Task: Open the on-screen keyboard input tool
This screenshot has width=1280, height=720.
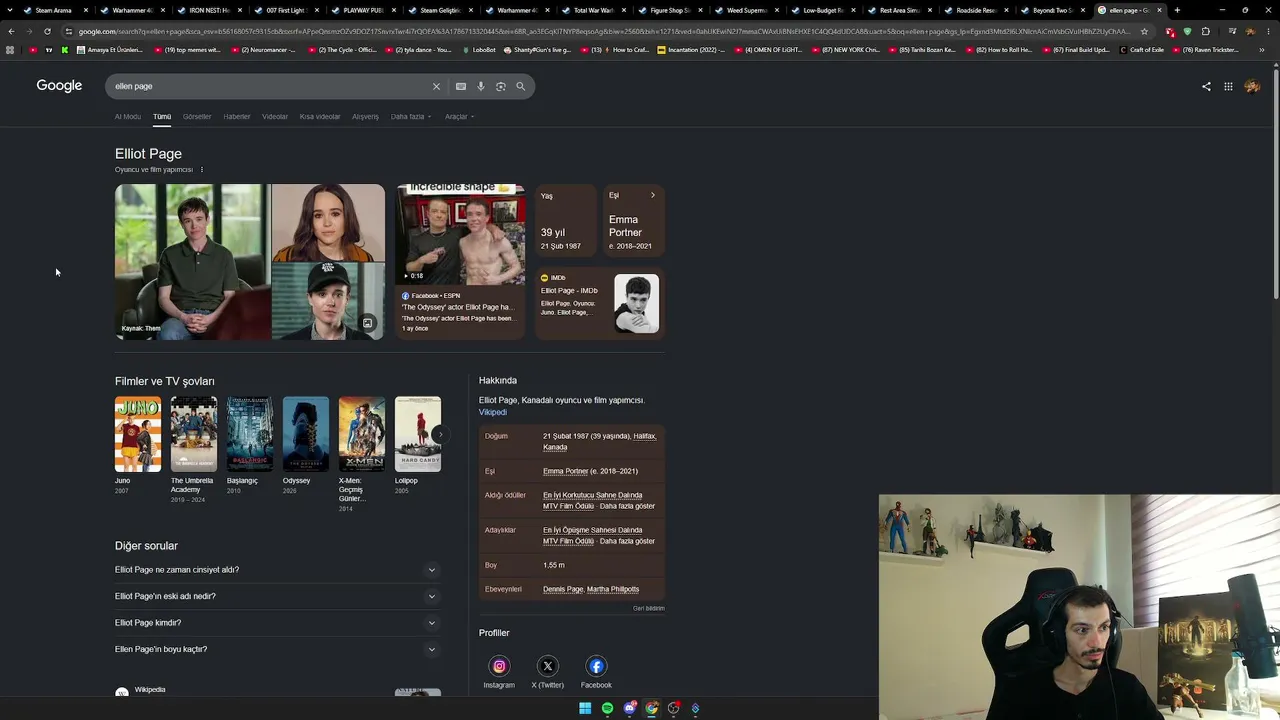Action: pos(461,86)
